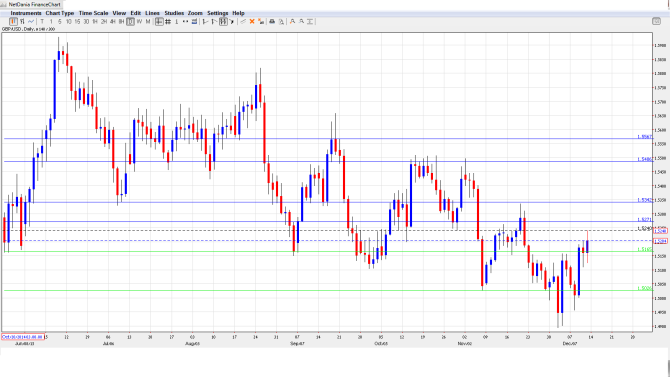670x377 pixels.
Task: Set time scale to 1H
Action: click(x=95, y=21)
